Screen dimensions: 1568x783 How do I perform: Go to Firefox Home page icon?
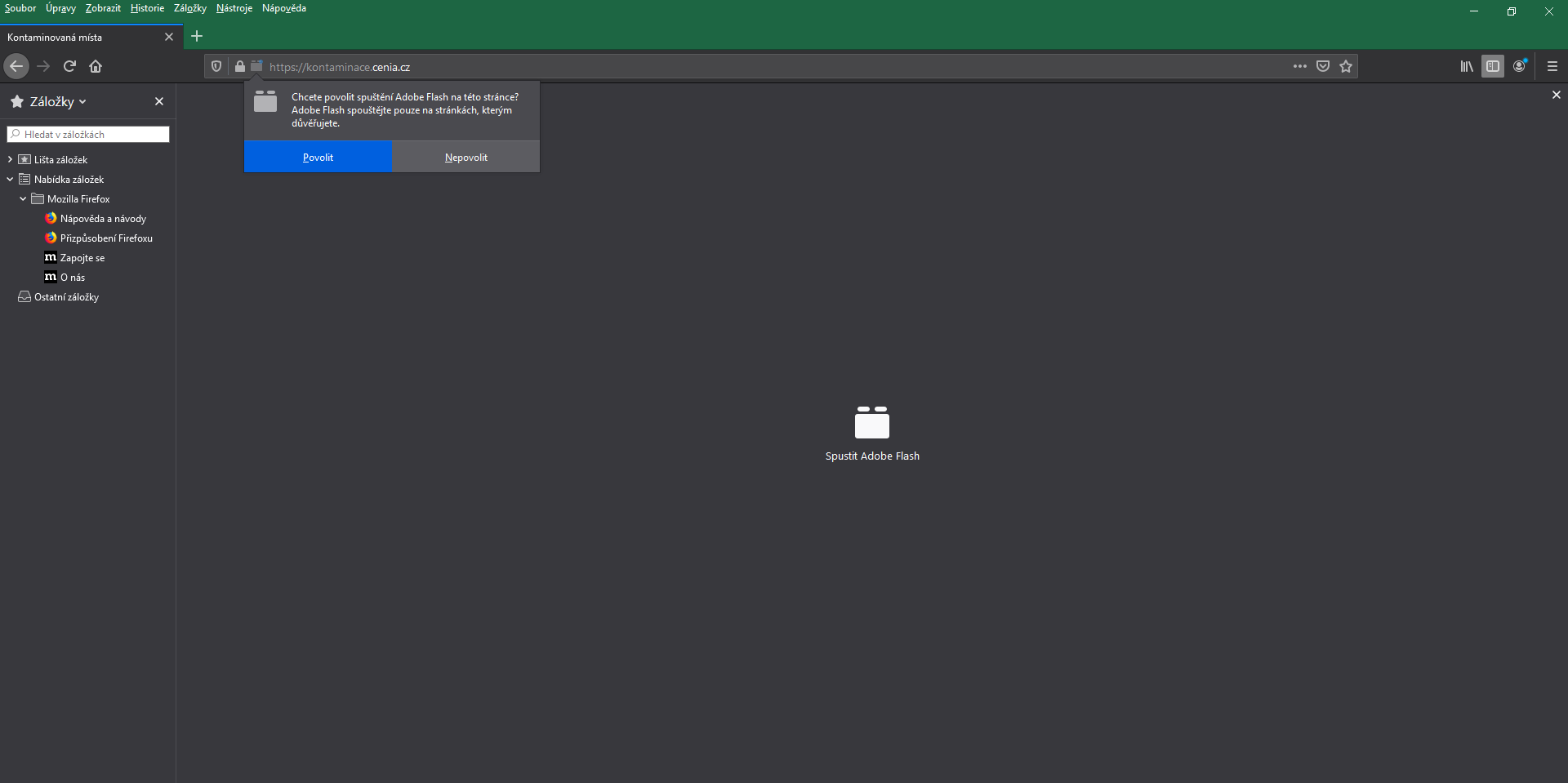click(x=96, y=66)
